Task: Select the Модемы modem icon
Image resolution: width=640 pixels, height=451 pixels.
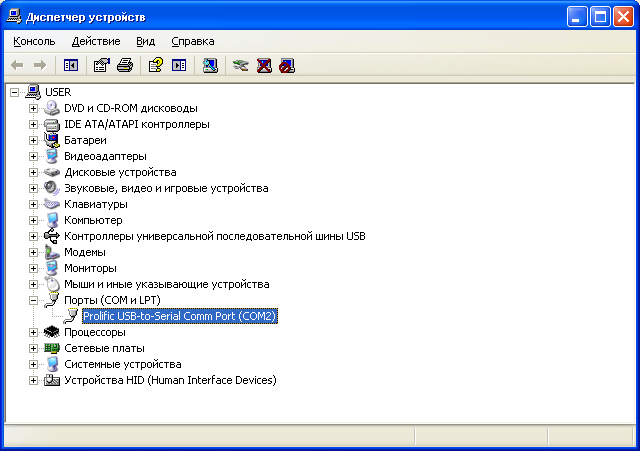Action: pyautogui.click(x=52, y=252)
